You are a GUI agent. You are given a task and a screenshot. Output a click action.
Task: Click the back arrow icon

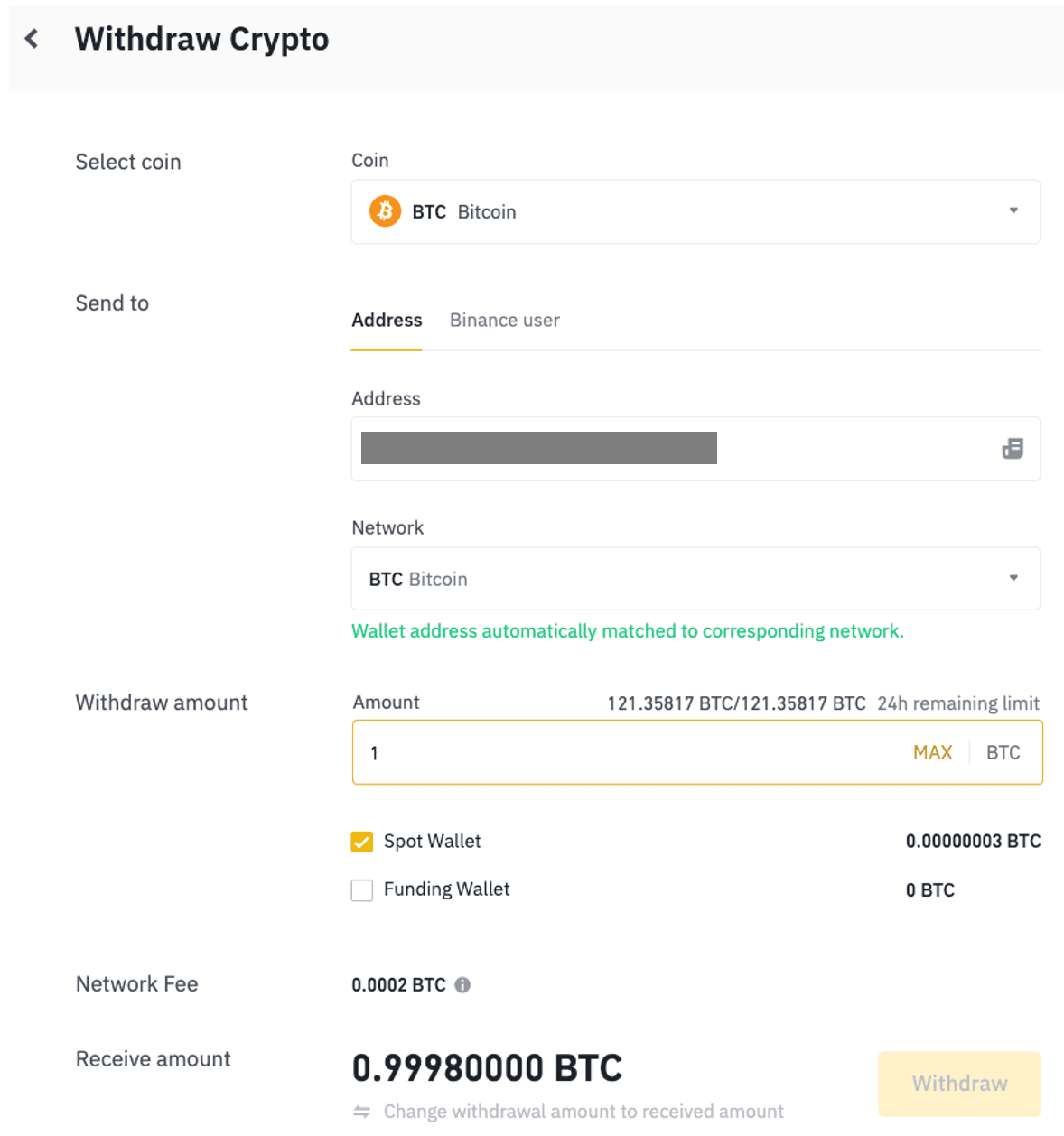click(x=32, y=39)
